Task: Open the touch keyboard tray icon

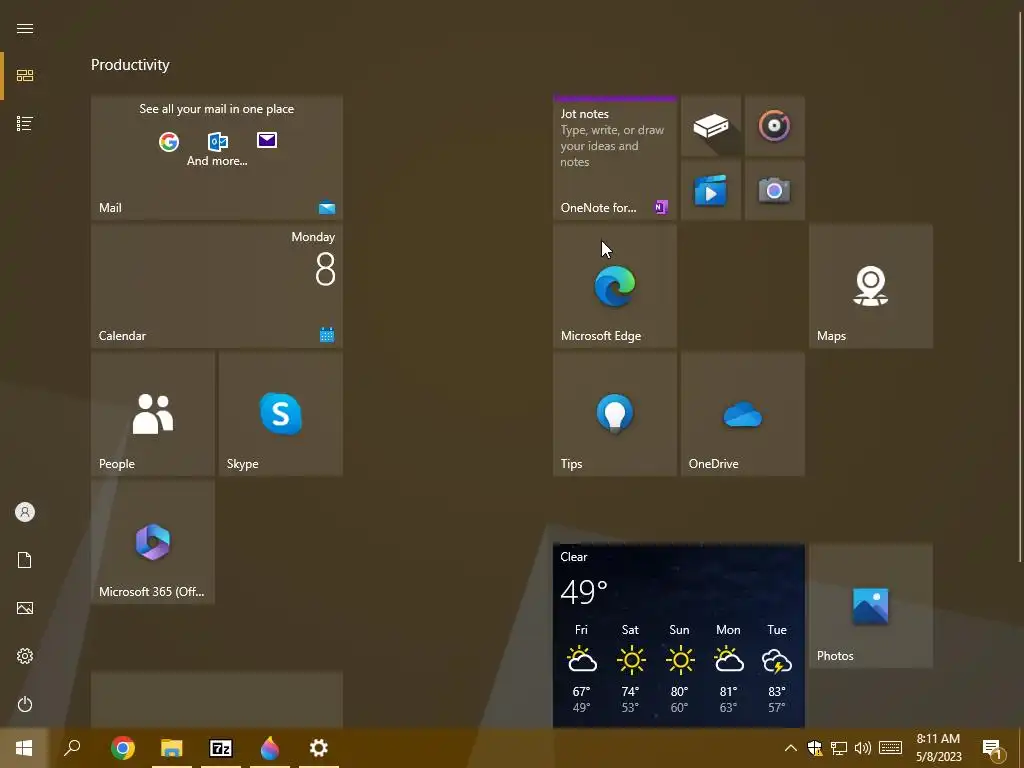Action: pos(890,748)
